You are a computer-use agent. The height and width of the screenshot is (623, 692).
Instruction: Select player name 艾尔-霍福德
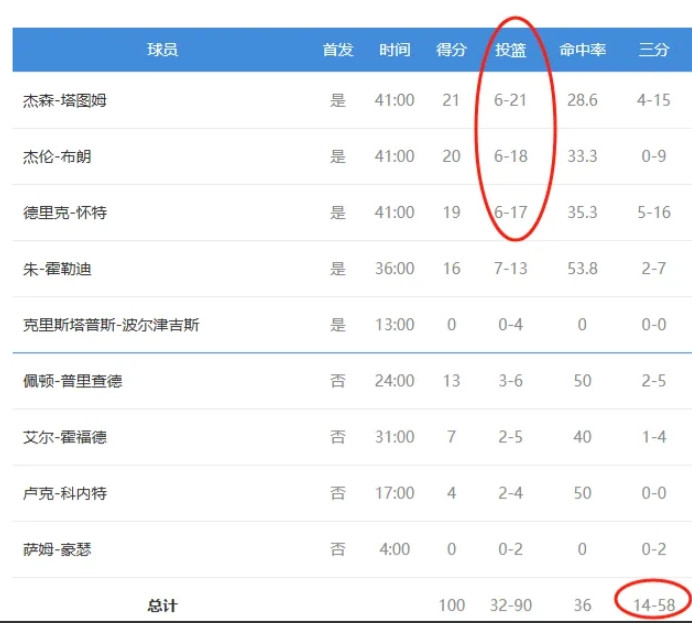coord(65,437)
